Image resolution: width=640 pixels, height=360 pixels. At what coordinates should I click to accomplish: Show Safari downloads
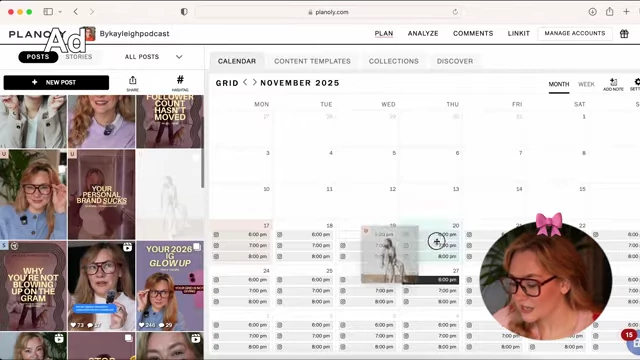pyautogui.click(x=592, y=12)
